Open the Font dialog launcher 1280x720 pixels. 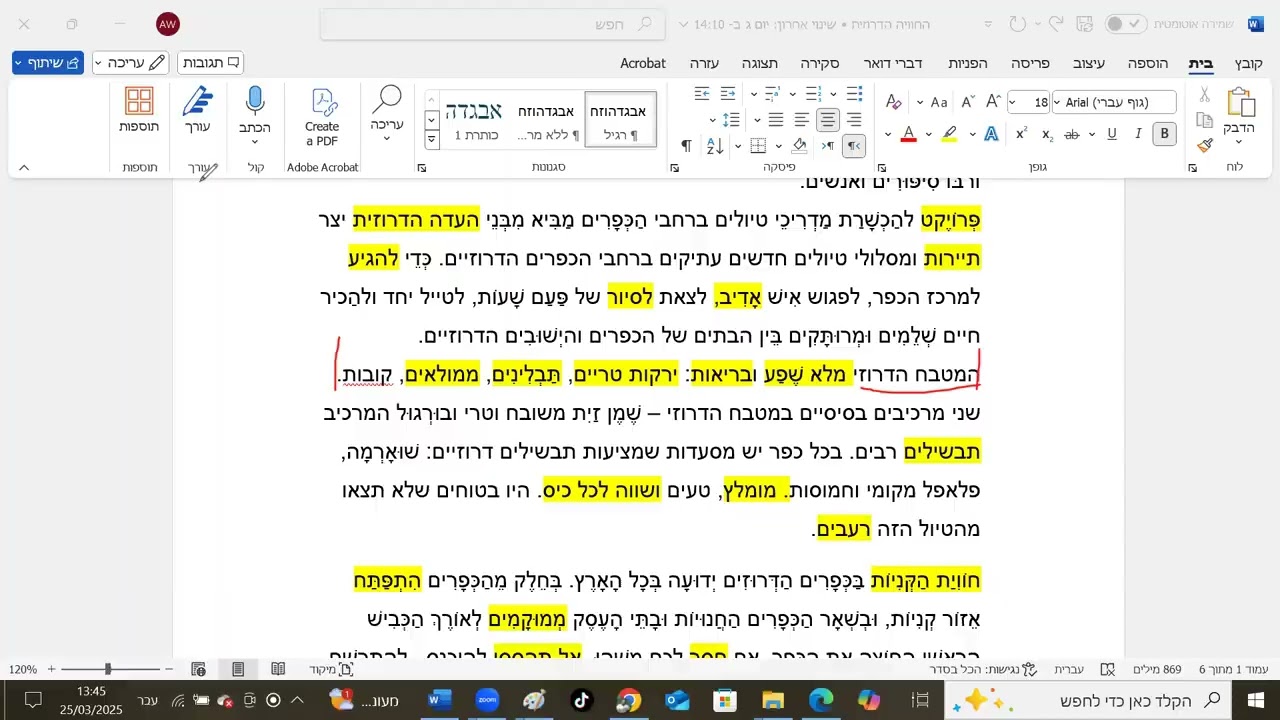point(881,168)
